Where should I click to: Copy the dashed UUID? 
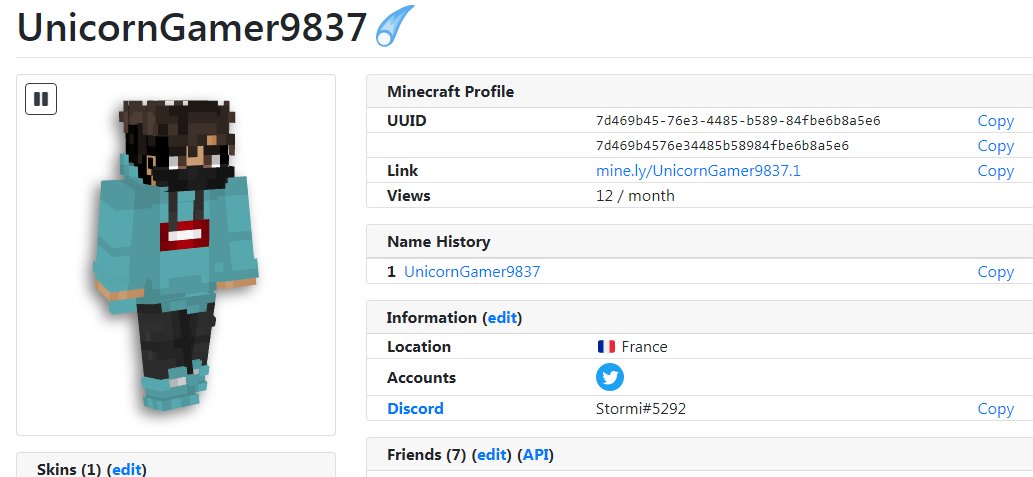[x=995, y=121]
